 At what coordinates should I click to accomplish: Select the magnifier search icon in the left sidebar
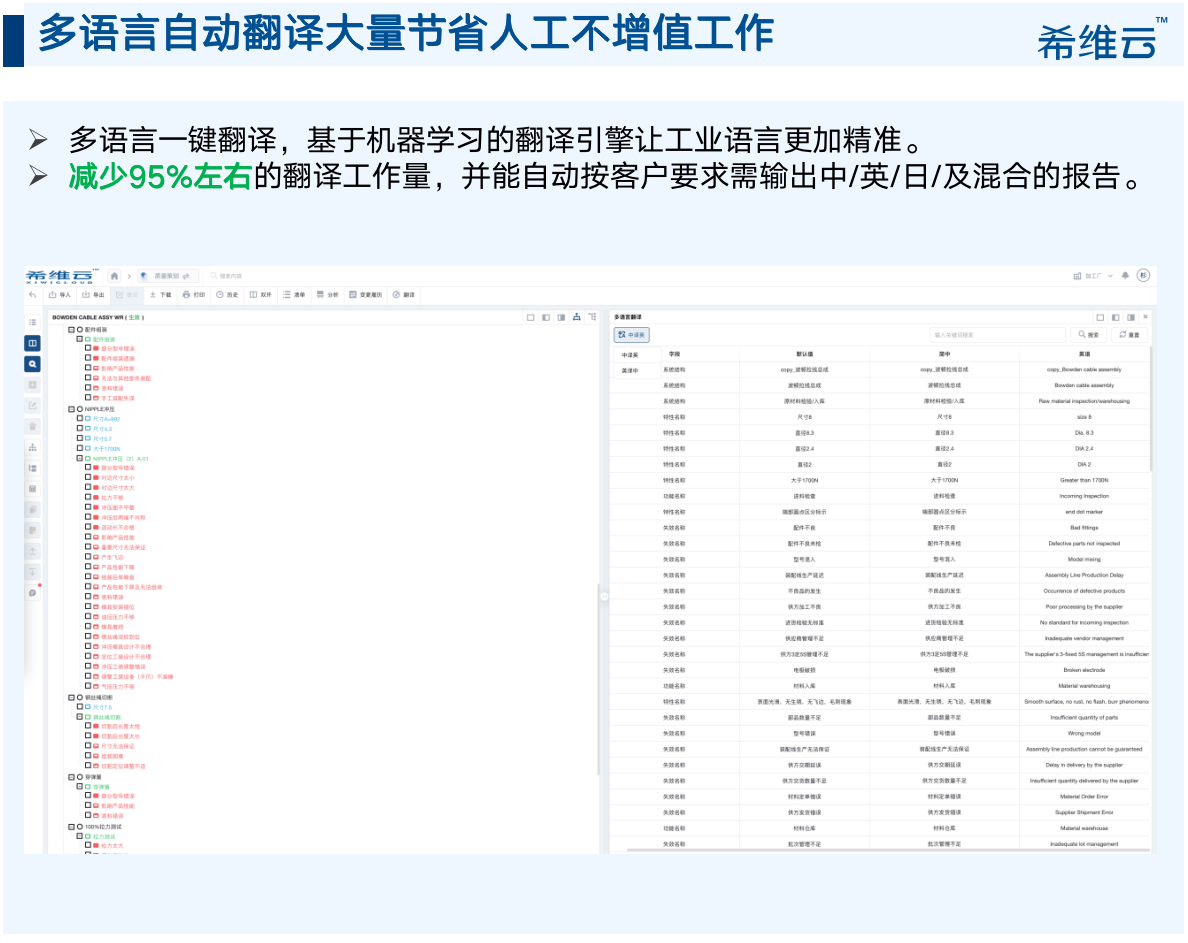click(32, 363)
